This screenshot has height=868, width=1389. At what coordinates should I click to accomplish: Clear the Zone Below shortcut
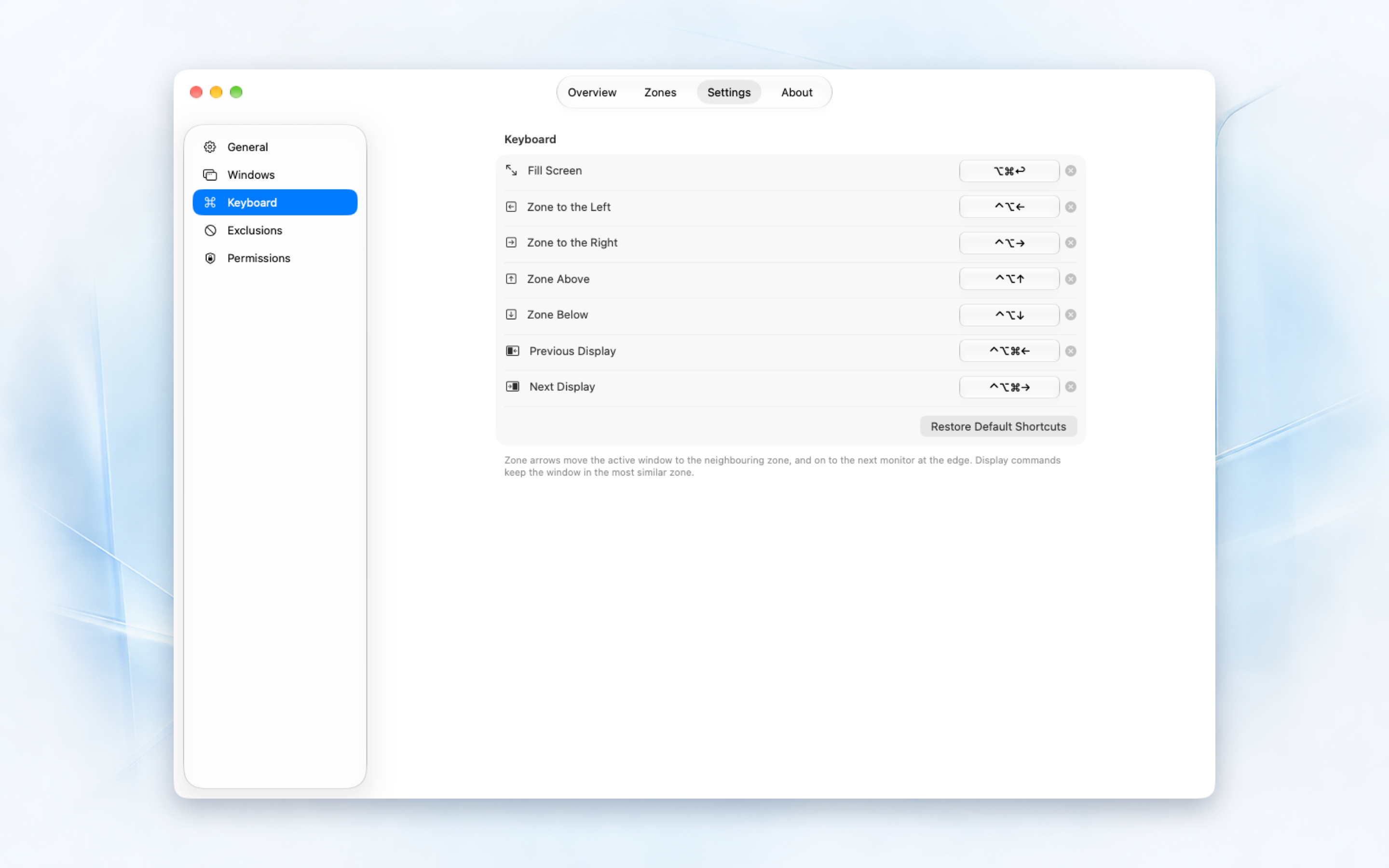[1071, 314]
